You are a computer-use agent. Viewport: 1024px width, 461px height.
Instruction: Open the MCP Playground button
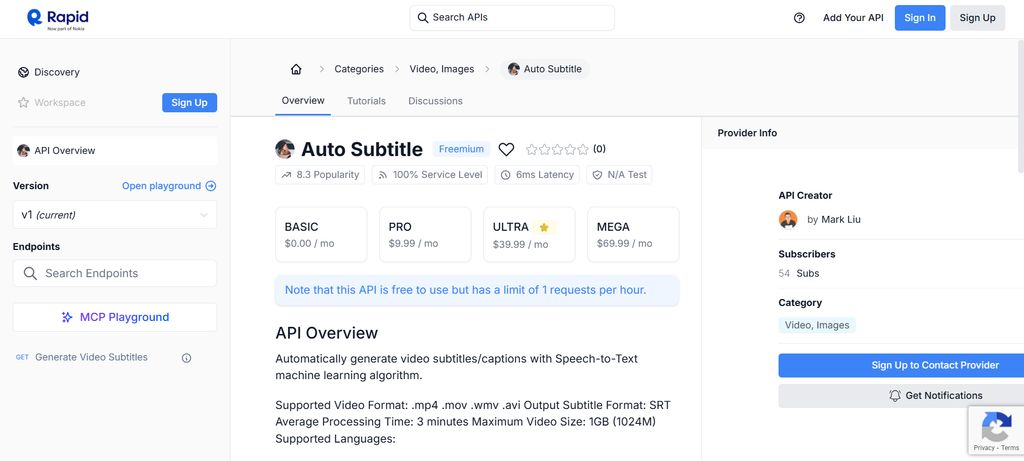pos(115,317)
